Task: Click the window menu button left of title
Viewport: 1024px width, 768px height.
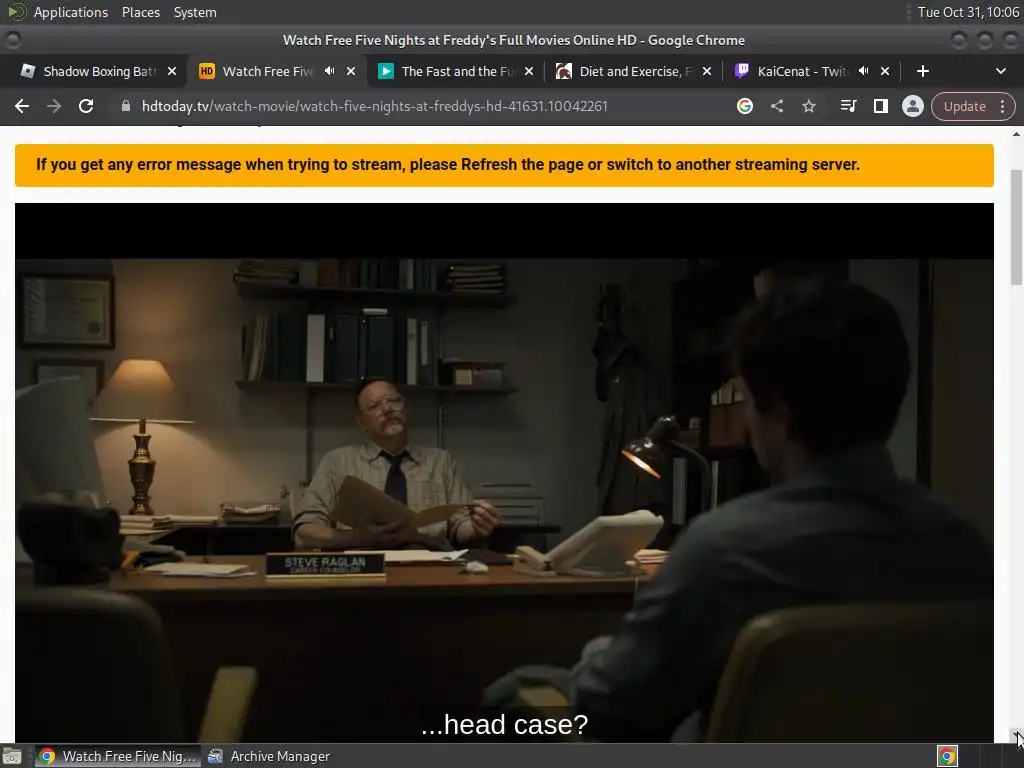Action: [x=12, y=40]
